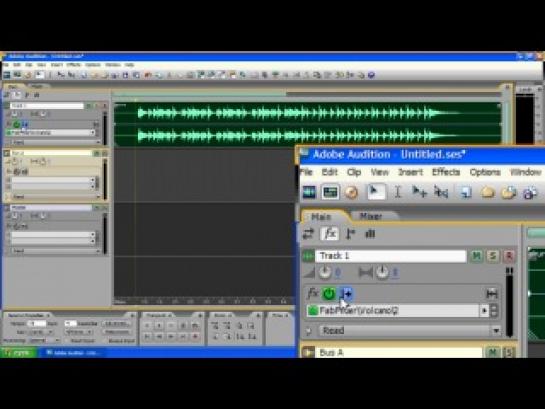Solo Track 1 with magnified S button
The image size is (545, 409).
[x=493, y=256]
